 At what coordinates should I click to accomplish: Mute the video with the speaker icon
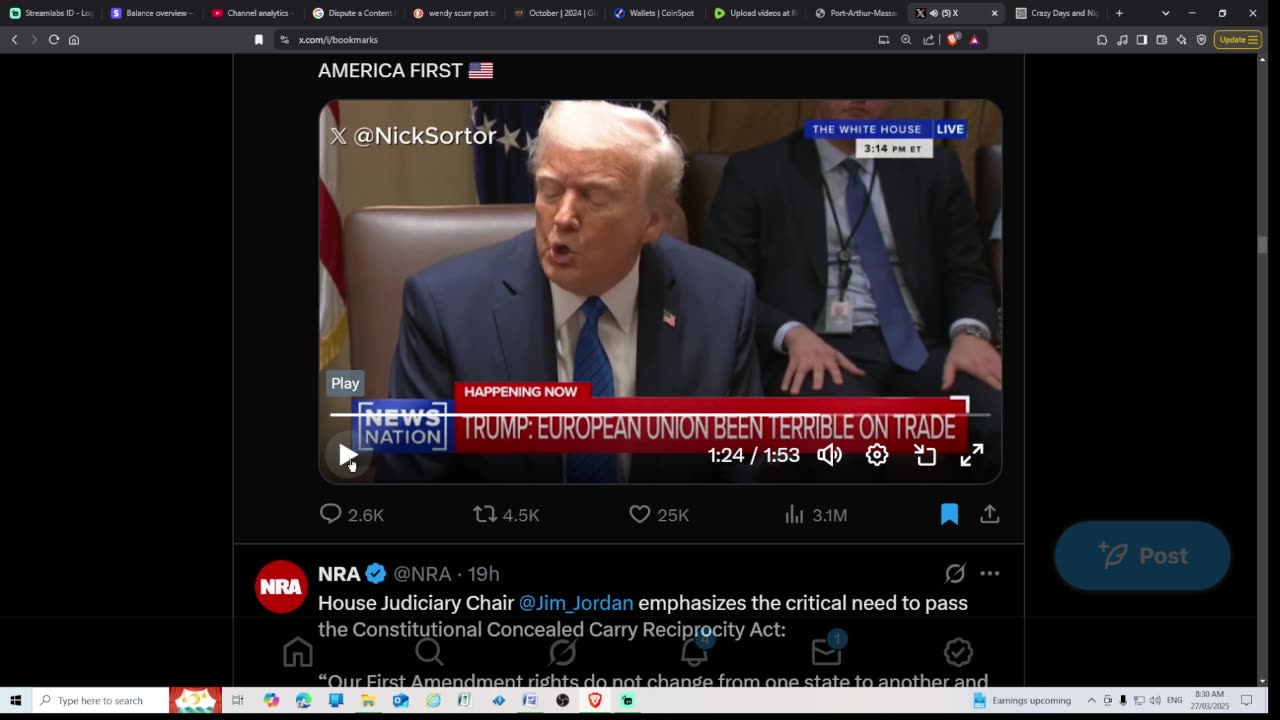829,455
